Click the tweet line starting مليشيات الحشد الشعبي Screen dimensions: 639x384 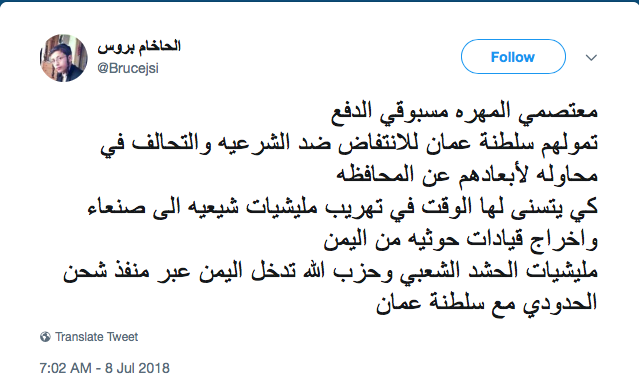click(331, 271)
